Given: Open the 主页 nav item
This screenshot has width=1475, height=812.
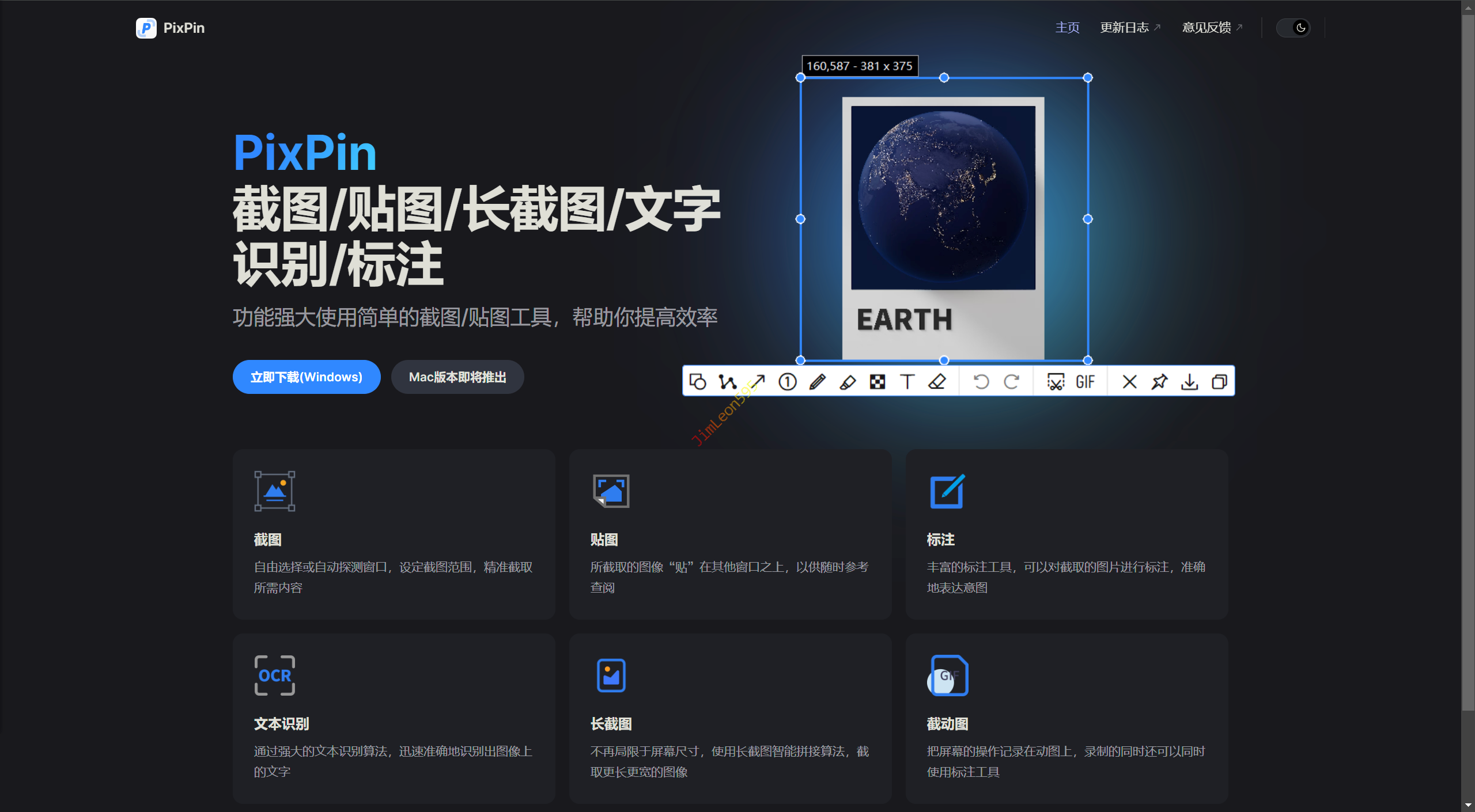Looking at the screenshot, I should pyautogui.click(x=1067, y=28).
